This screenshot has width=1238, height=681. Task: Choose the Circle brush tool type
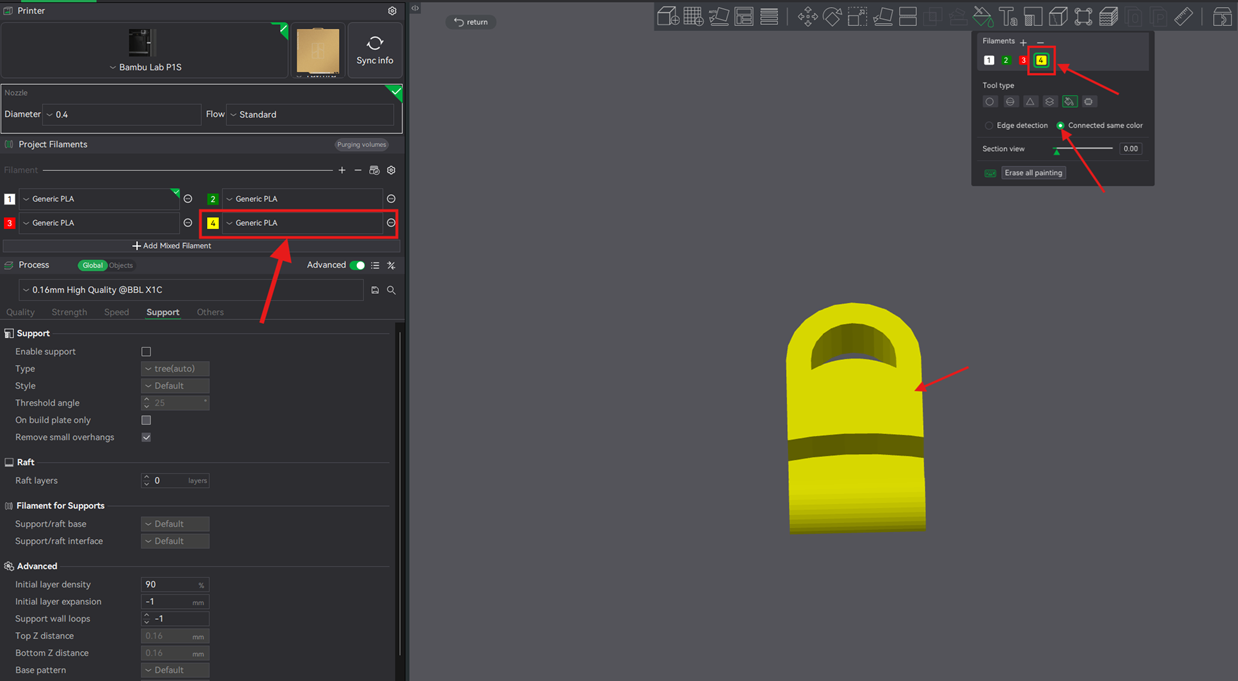click(990, 101)
